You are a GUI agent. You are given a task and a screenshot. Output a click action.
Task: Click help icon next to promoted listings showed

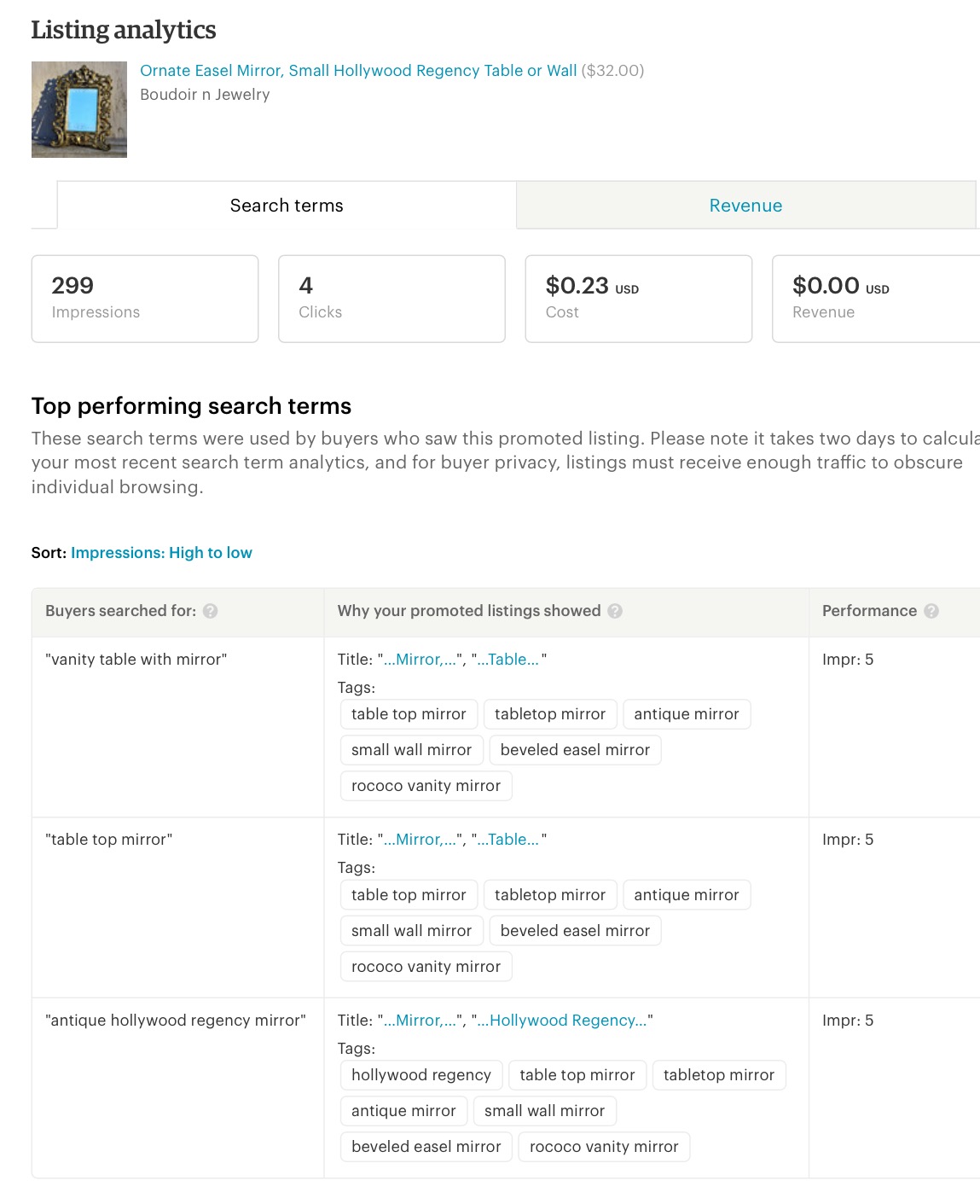click(x=615, y=611)
